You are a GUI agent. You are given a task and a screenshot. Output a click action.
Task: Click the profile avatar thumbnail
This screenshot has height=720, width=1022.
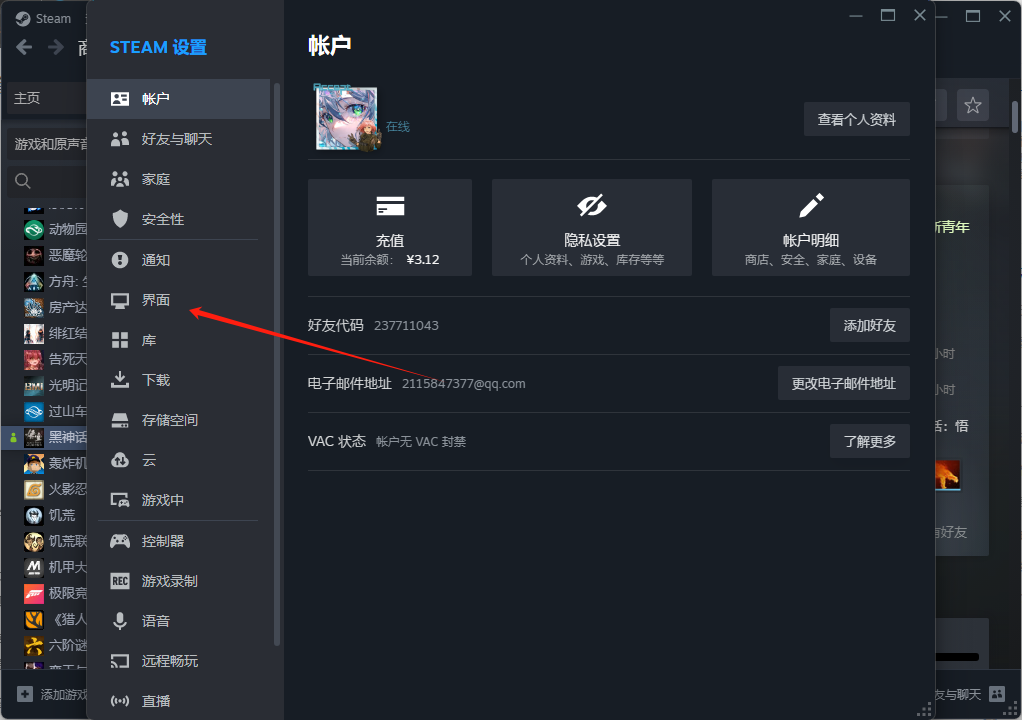[346, 119]
